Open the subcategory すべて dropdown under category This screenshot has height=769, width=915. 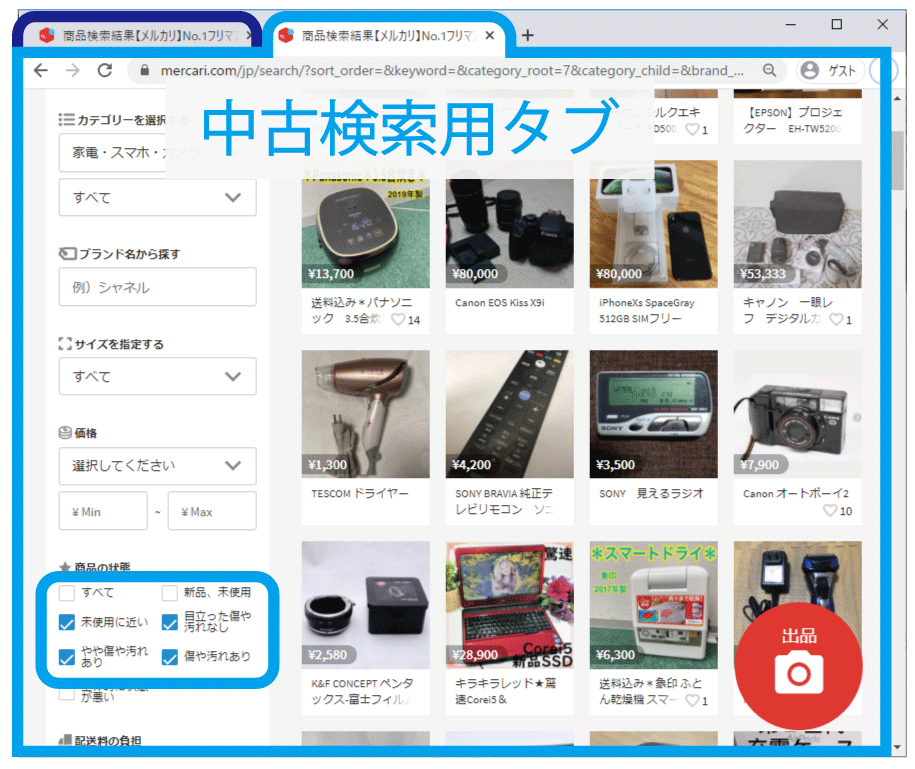(157, 198)
